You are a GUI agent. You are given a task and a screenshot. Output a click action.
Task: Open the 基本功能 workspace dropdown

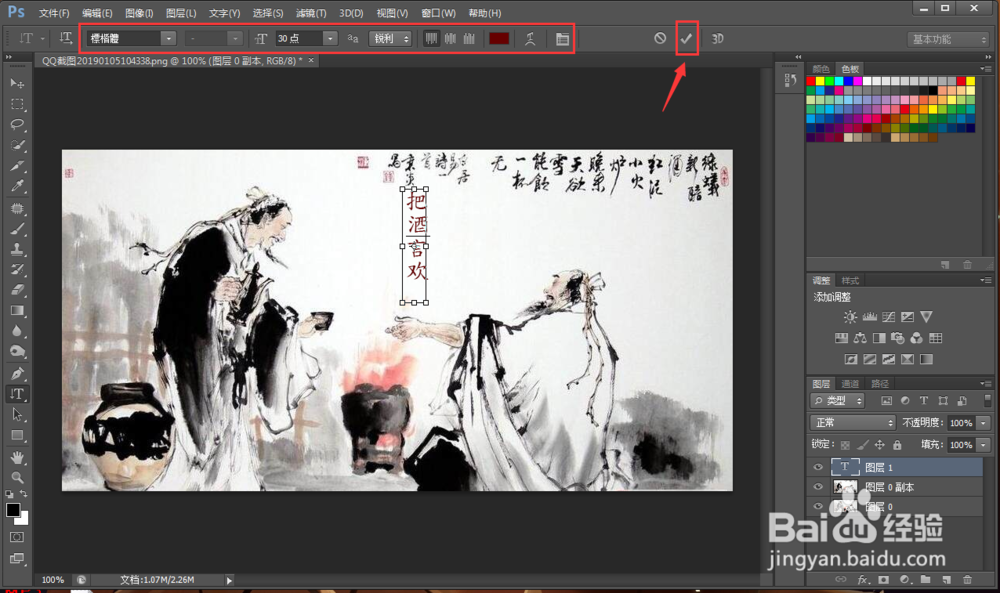pos(948,40)
